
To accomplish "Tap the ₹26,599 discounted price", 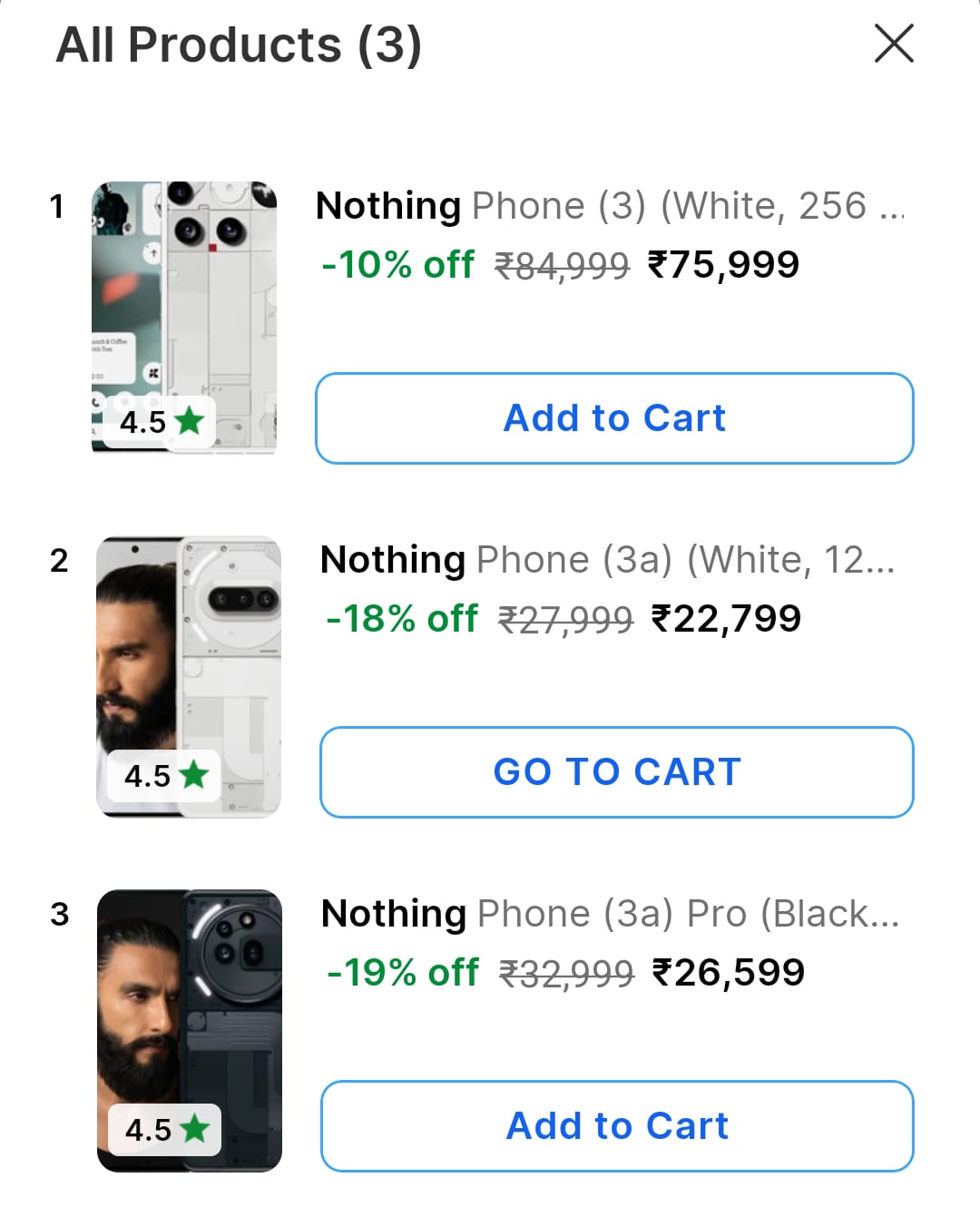I will (729, 973).
